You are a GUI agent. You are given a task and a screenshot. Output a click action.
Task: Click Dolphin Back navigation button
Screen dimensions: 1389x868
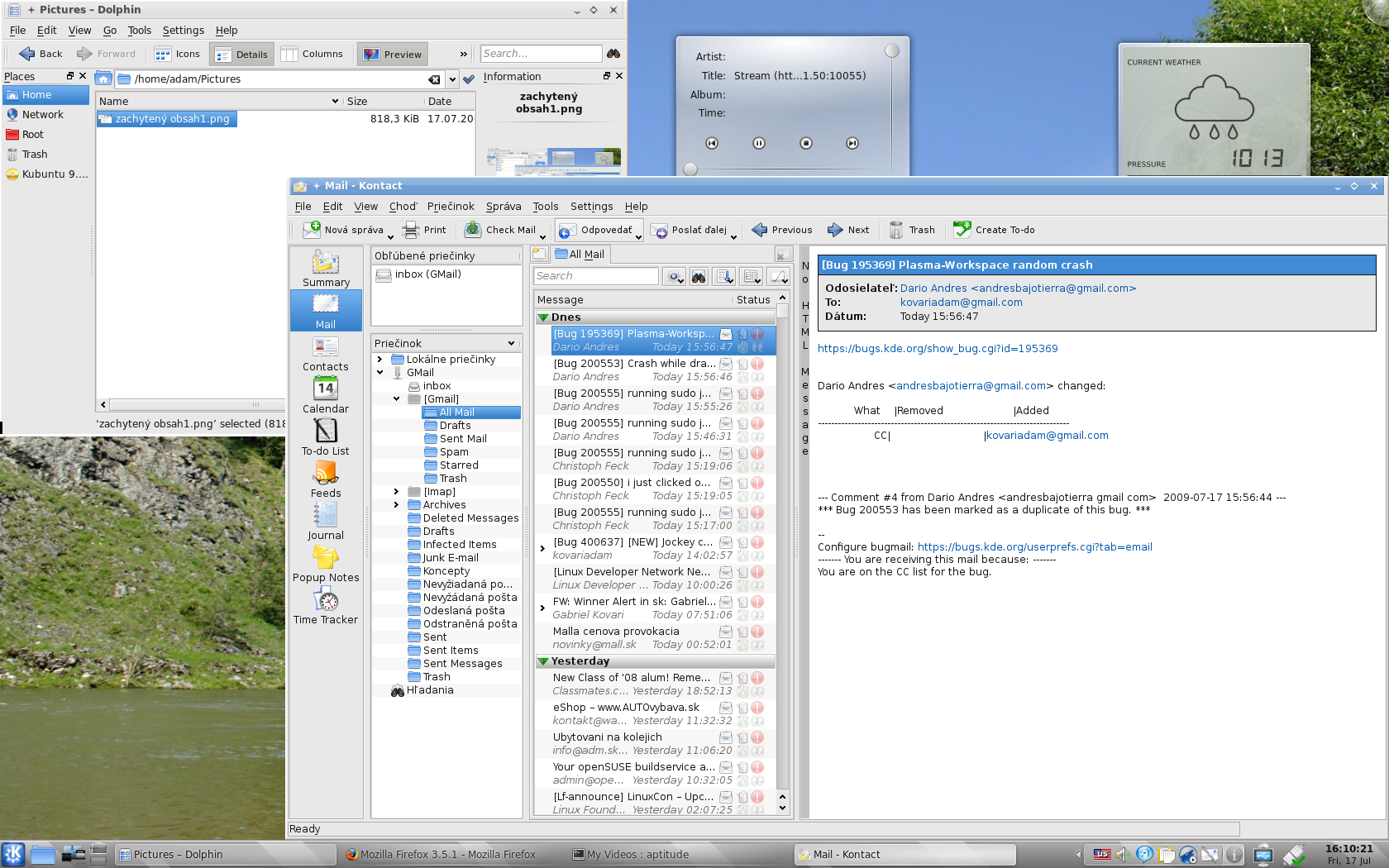[x=41, y=54]
